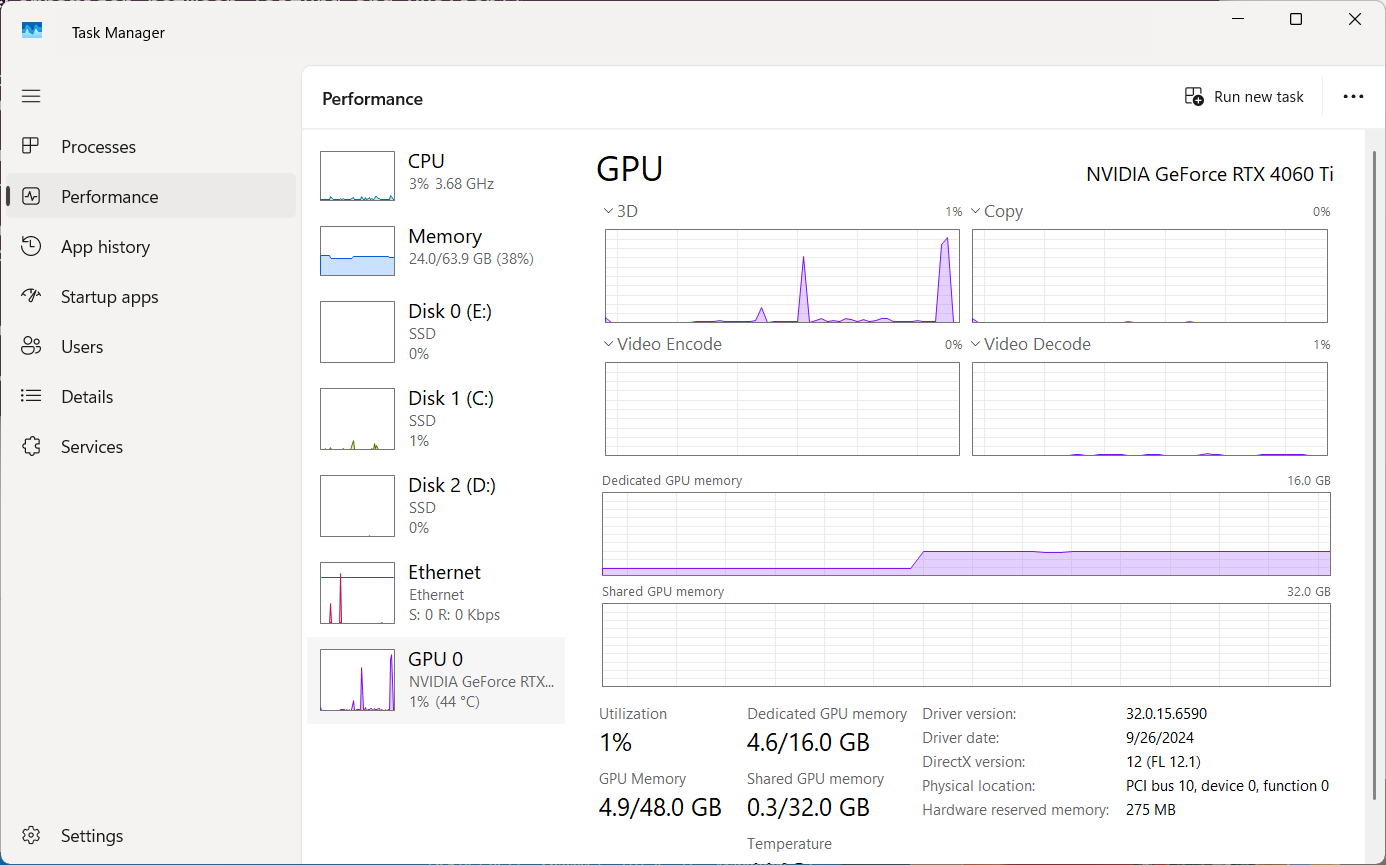Open the three-dot more options menu
Image resolution: width=1386 pixels, height=865 pixels.
[1353, 97]
